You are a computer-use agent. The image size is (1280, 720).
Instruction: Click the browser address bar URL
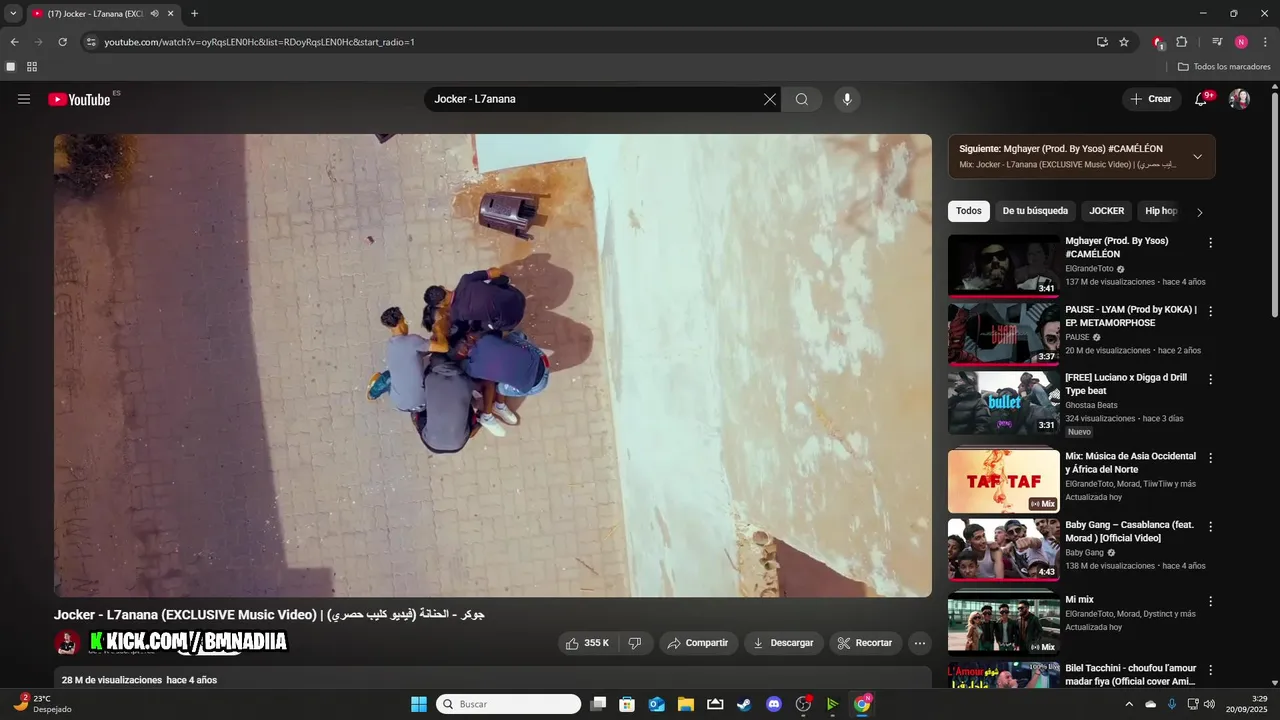(259, 42)
